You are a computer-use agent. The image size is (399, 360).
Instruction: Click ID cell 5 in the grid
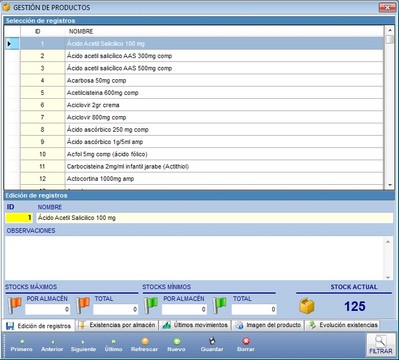pyautogui.click(x=42, y=93)
